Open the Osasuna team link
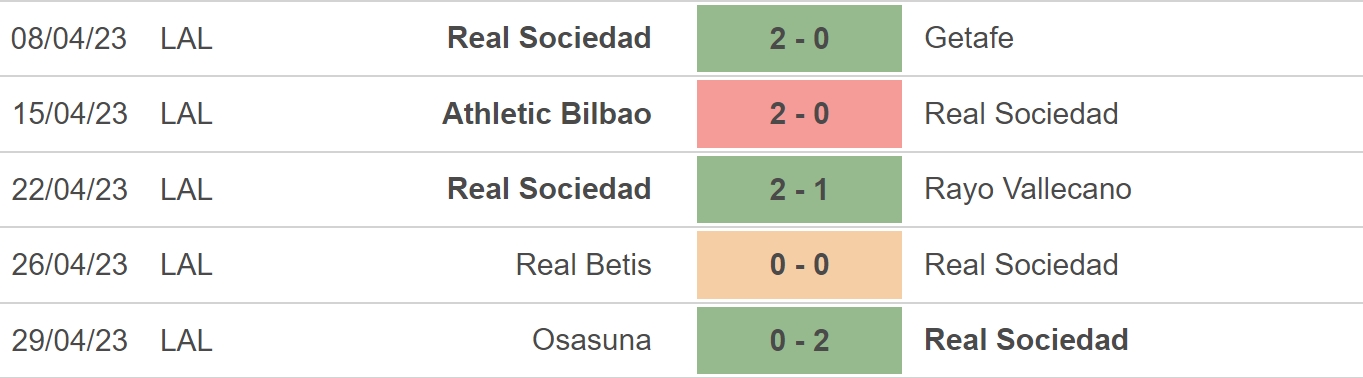 click(592, 340)
